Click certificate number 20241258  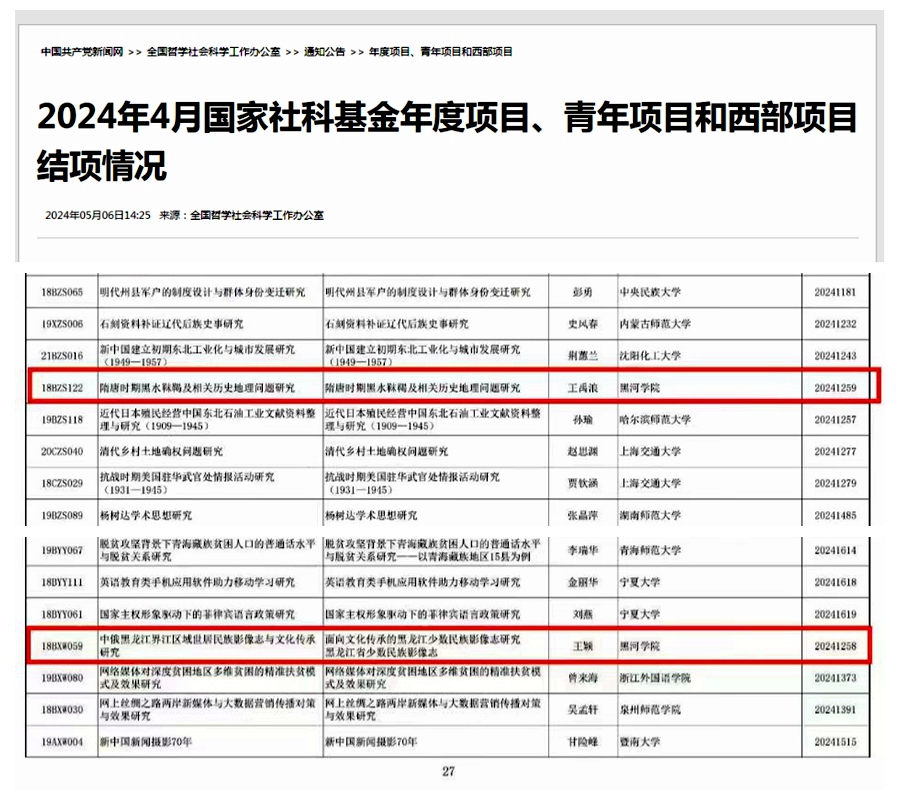(835, 646)
